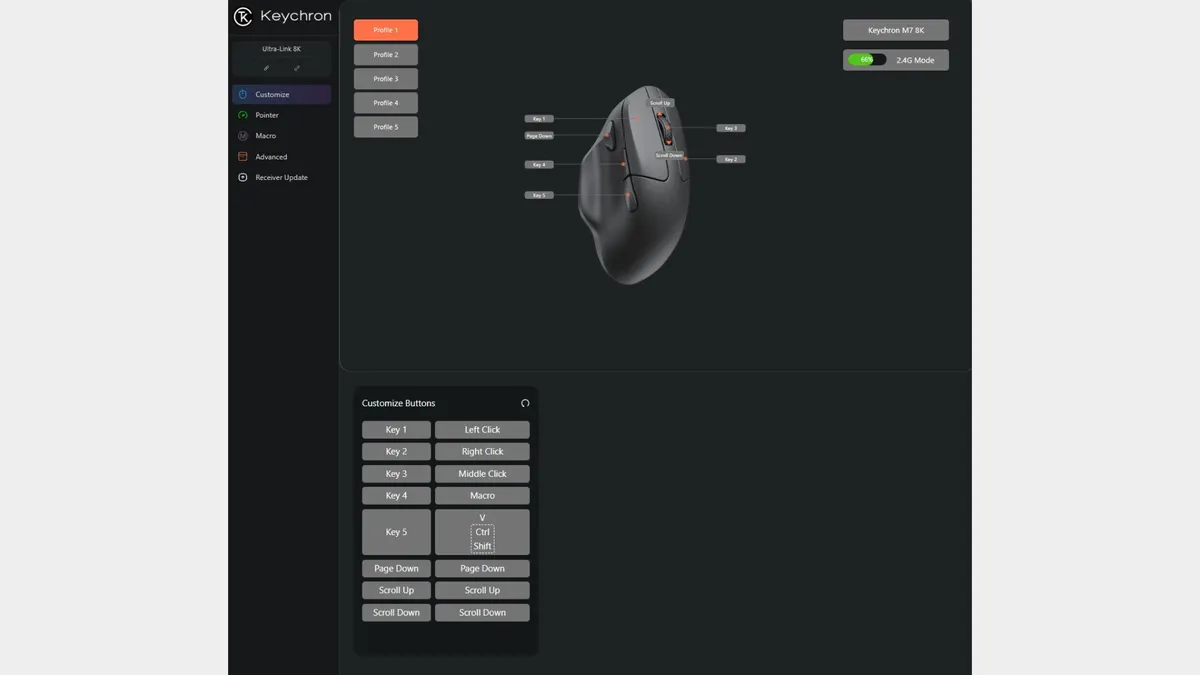Click the Key 1 button in Customize Buttons

(x=397, y=430)
